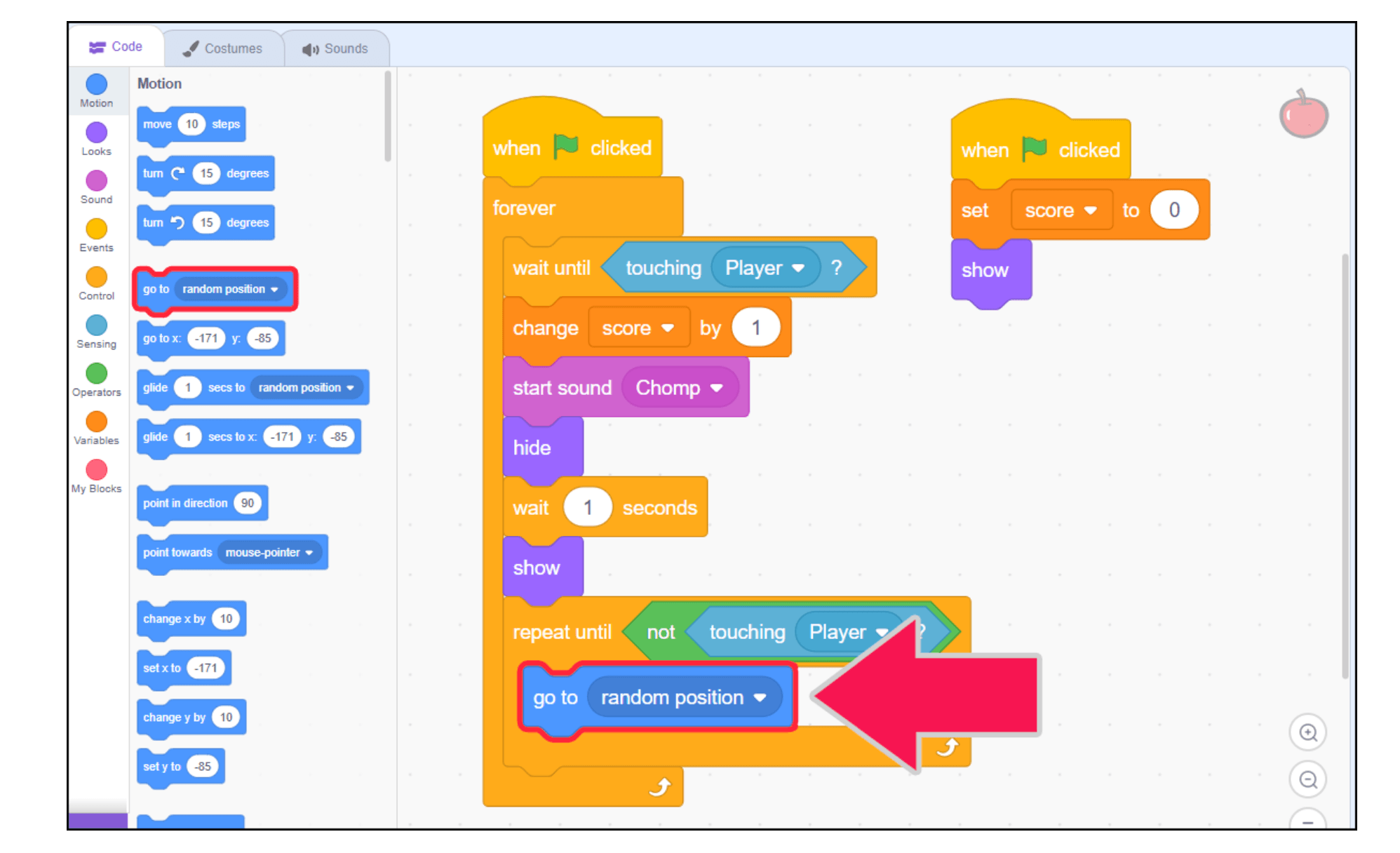Open Player dropdown in repeat until block
Screen dimensions: 1400x853
[849, 631]
